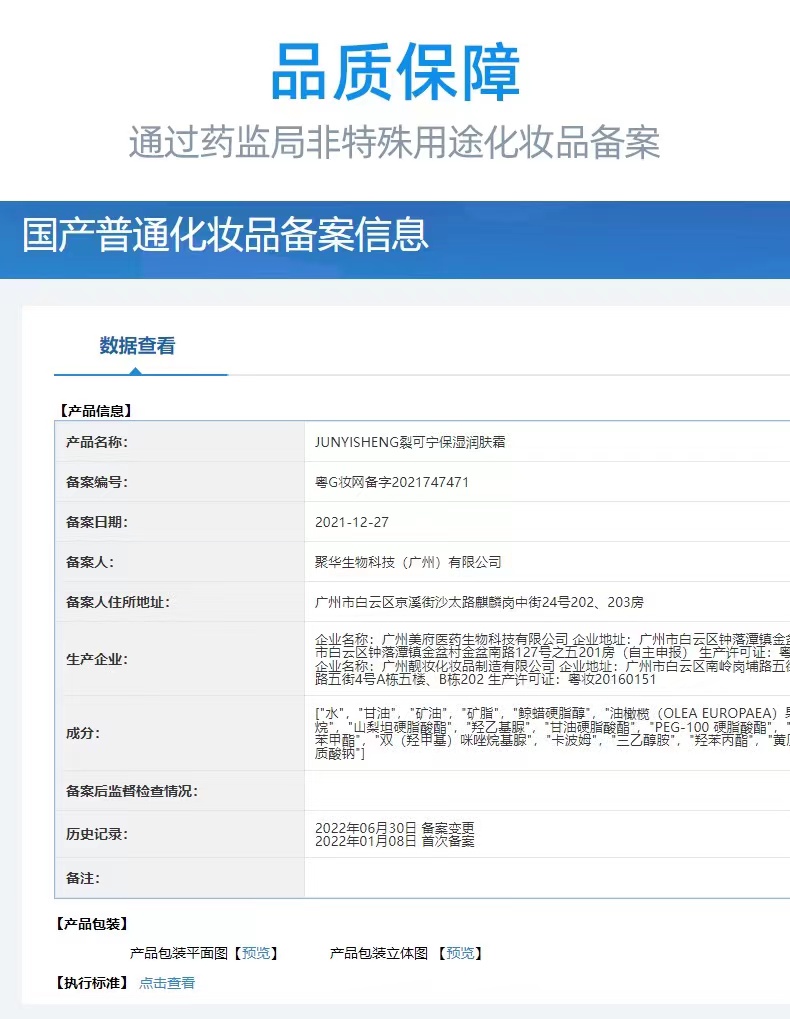Click the 生产企业 row label
Image resolution: width=790 pixels, height=1019 pixels.
pos(97,659)
